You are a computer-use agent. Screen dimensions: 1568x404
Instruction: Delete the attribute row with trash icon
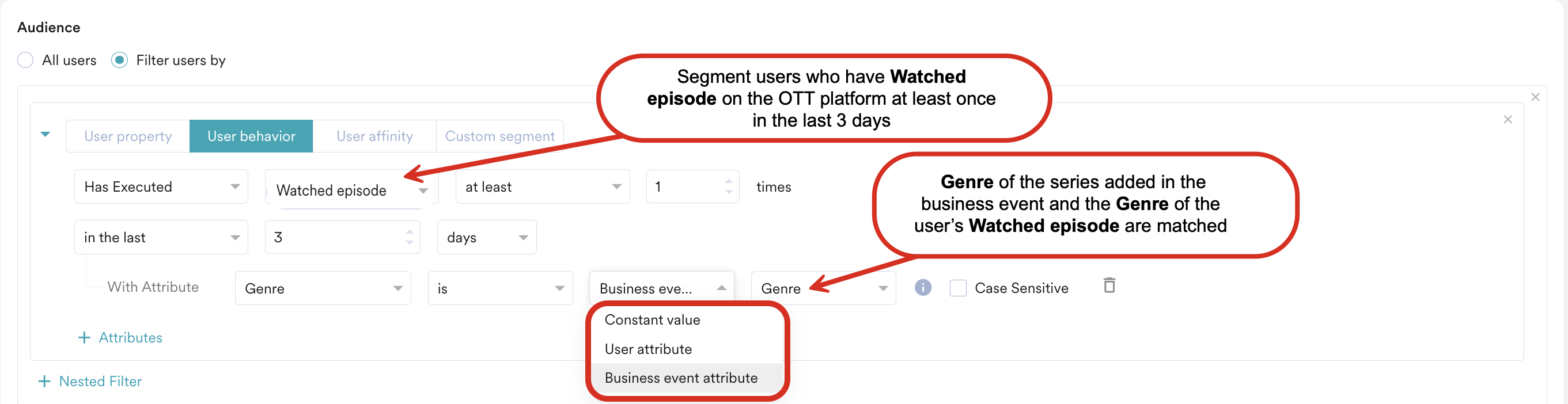1109,285
